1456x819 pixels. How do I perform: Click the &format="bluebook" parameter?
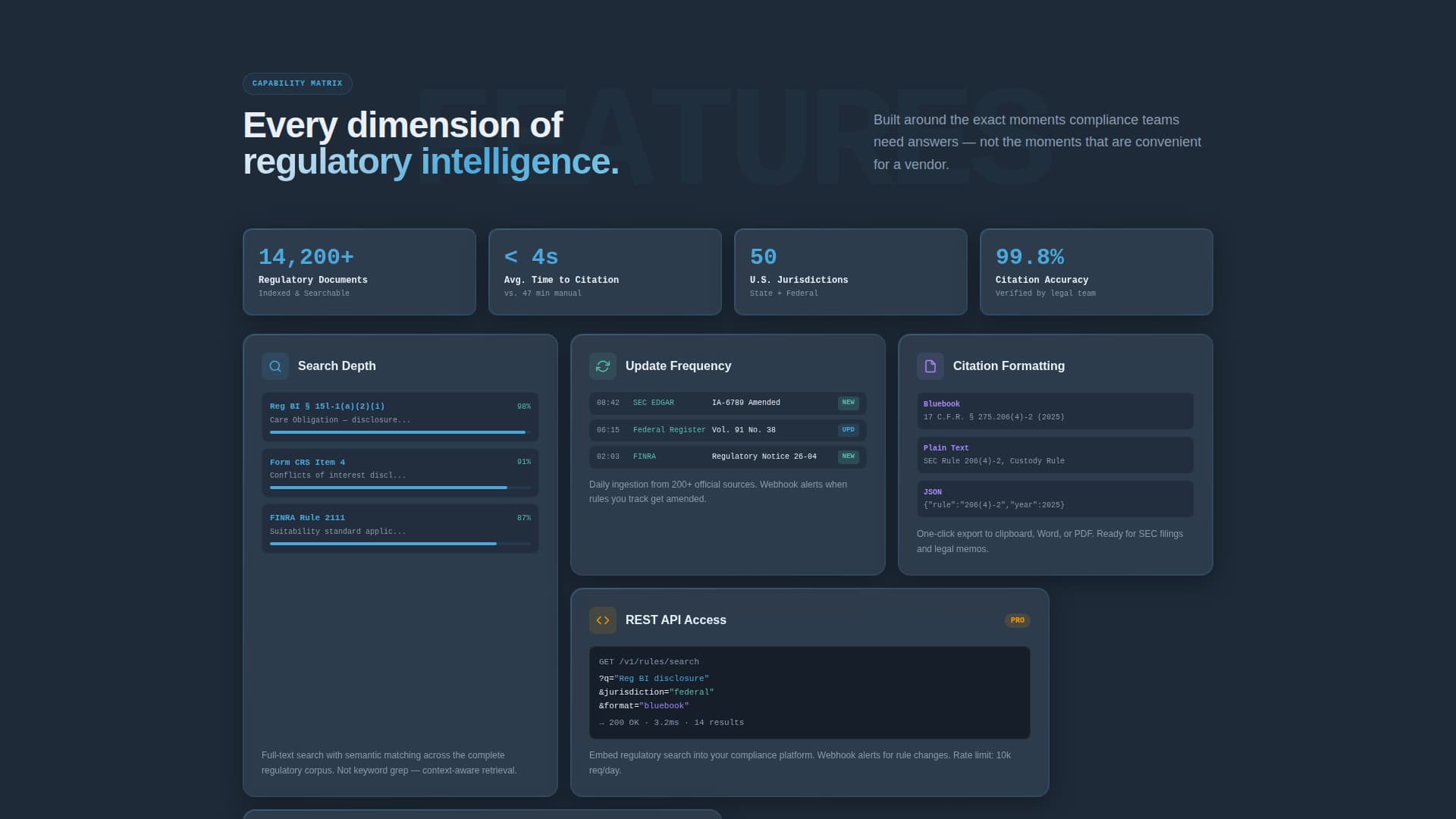click(644, 706)
